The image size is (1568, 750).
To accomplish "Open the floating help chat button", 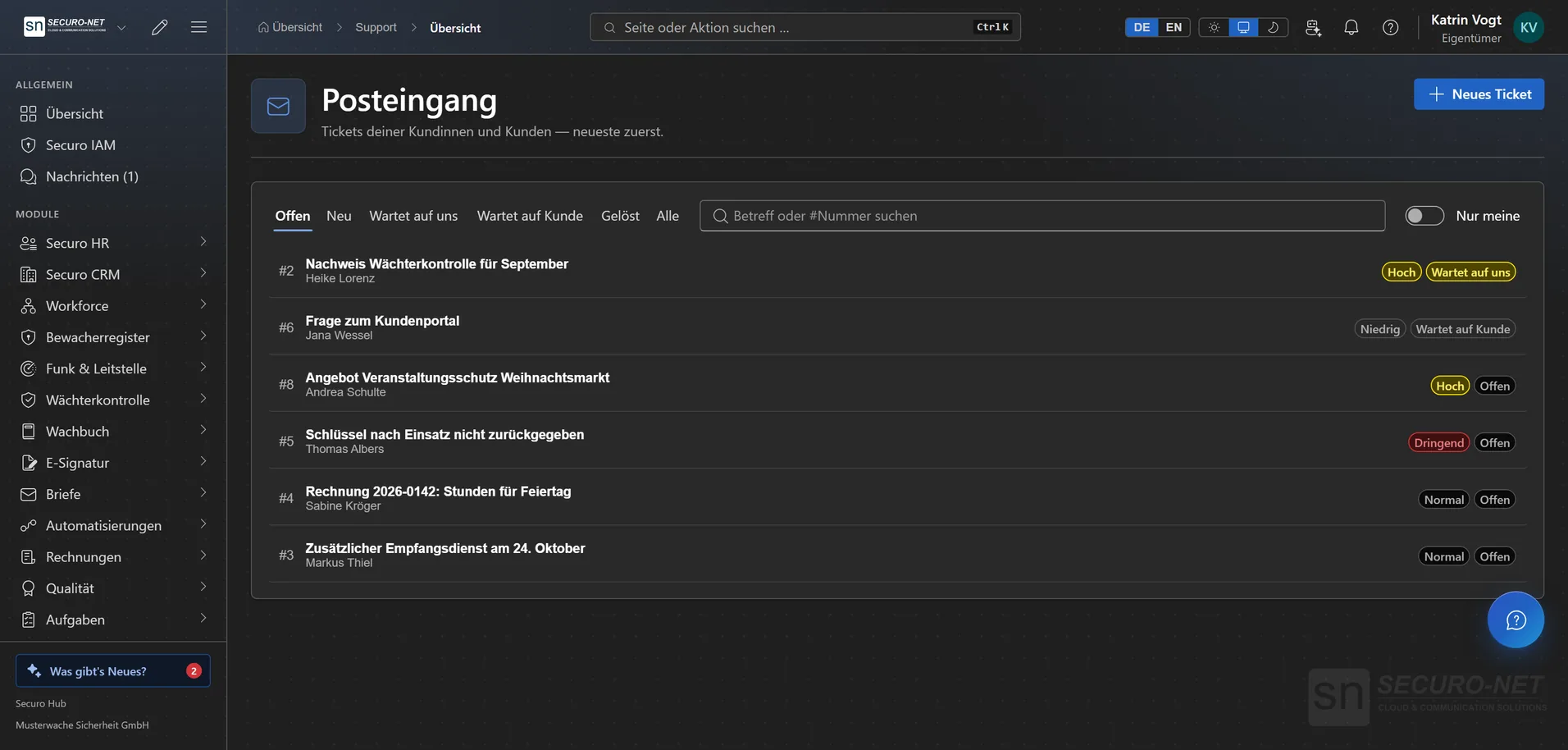I will [x=1516, y=620].
